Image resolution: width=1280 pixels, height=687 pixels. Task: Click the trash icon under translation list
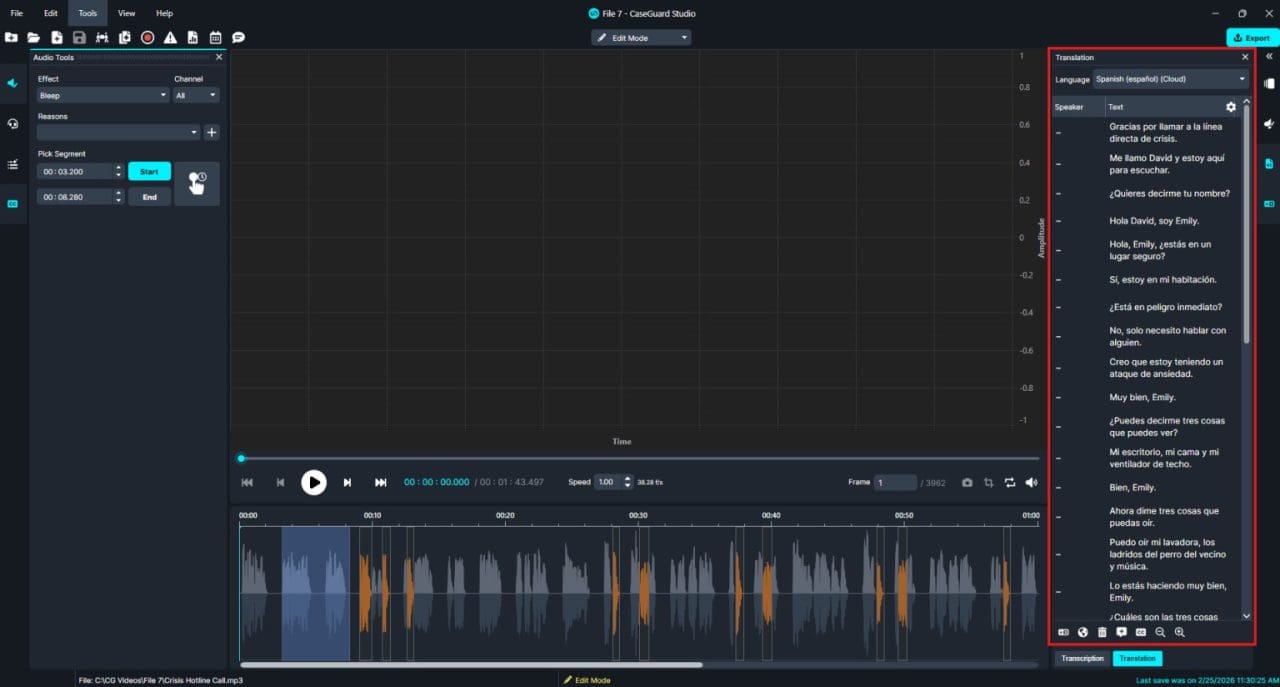[x=1102, y=632]
